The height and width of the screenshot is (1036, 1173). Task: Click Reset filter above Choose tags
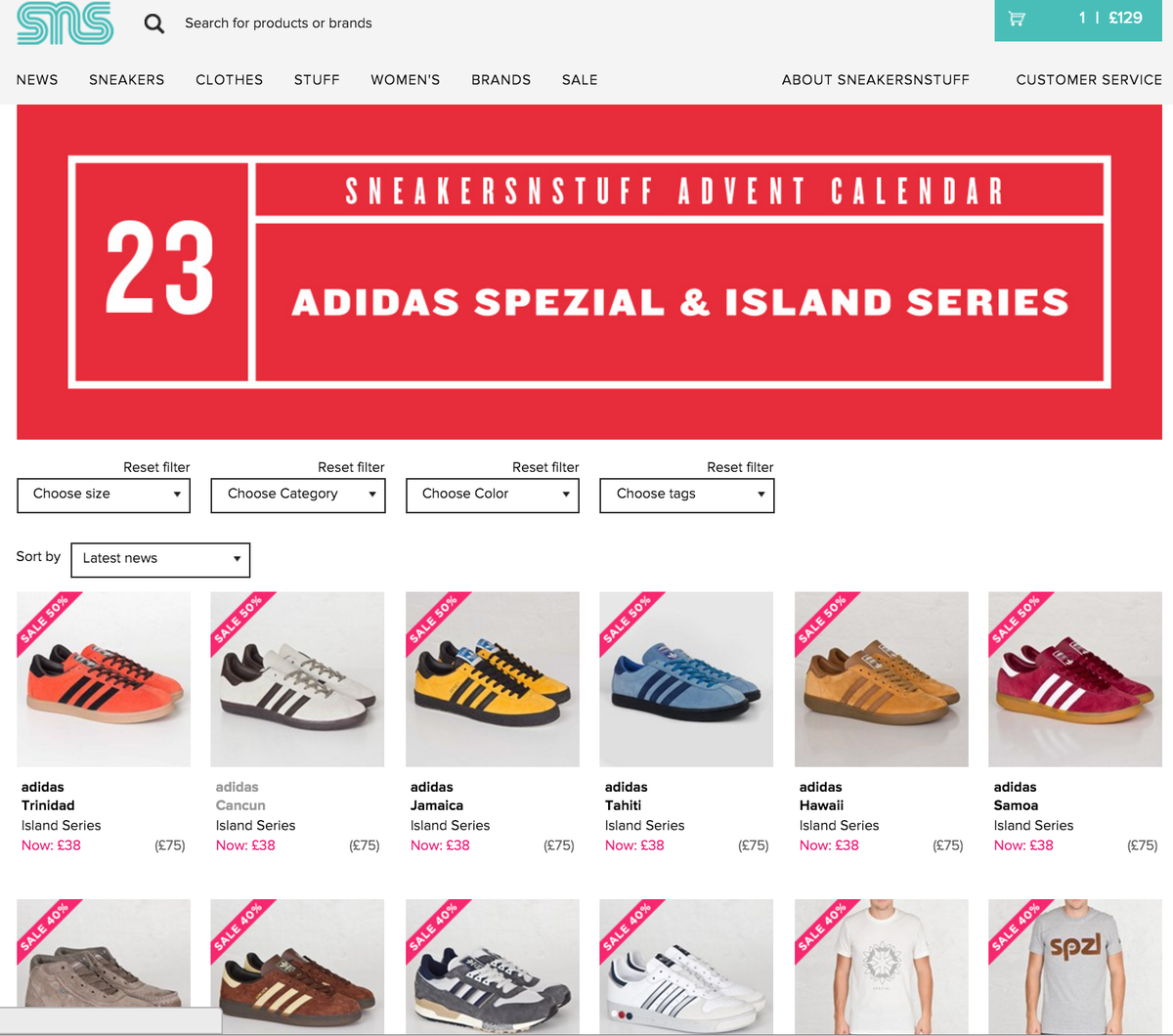tap(740, 467)
